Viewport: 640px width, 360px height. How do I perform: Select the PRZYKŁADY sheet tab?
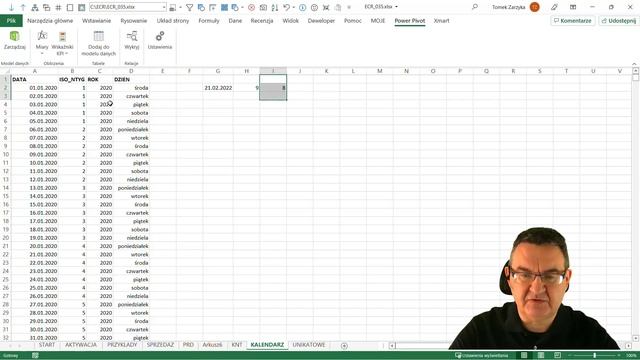tap(122, 345)
